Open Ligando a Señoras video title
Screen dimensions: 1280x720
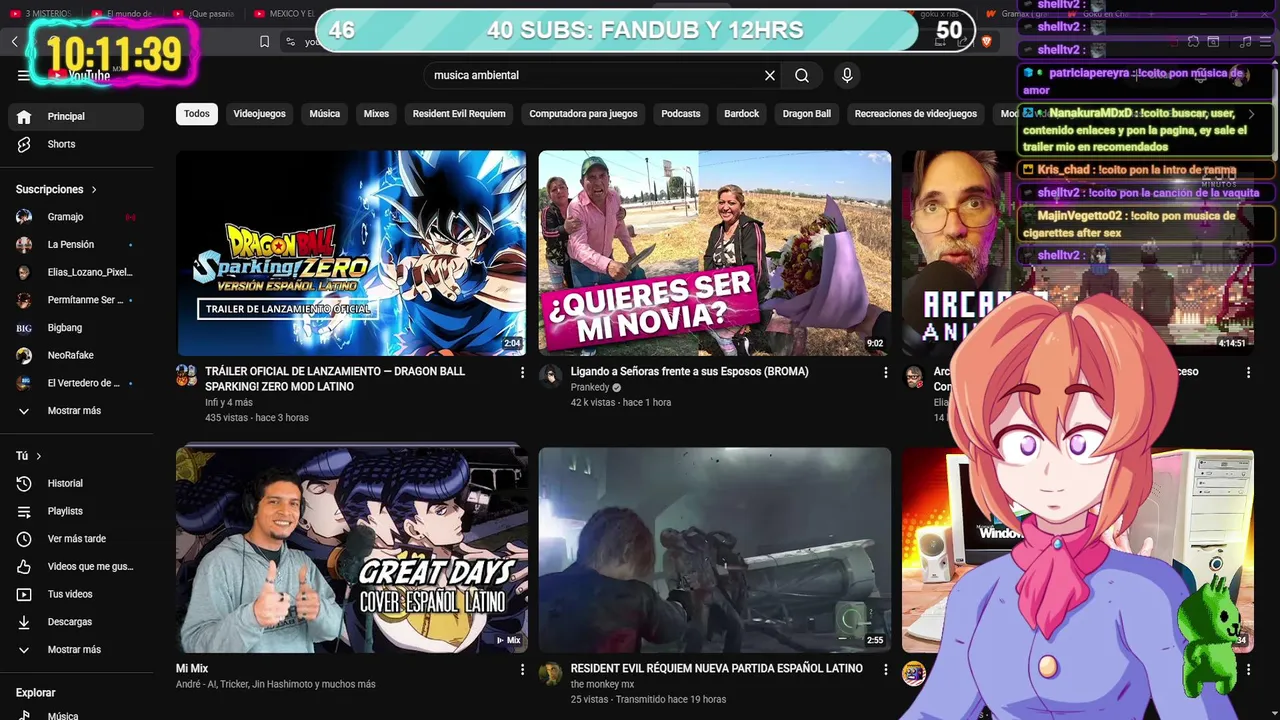(x=690, y=372)
